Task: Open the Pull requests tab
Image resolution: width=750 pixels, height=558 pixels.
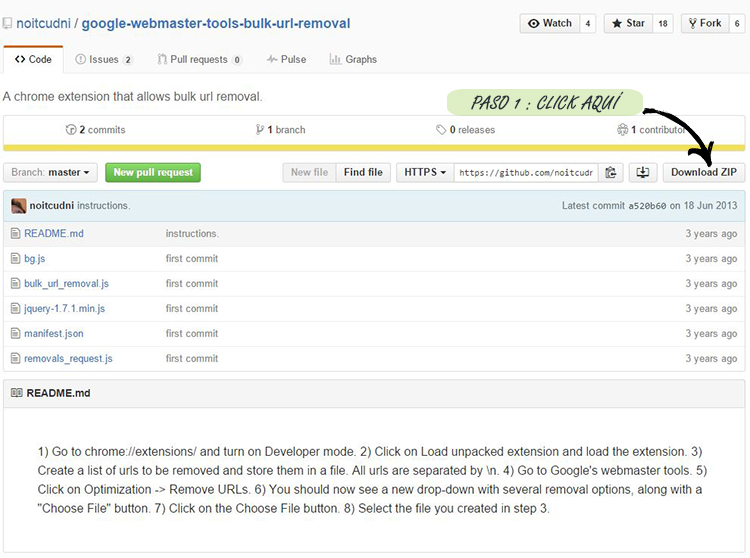Action: [x=199, y=59]
